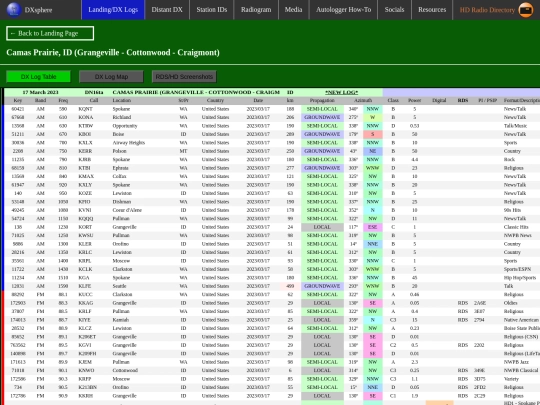
Task: Select call sign KUCC cell
Action: pos(85,295)
